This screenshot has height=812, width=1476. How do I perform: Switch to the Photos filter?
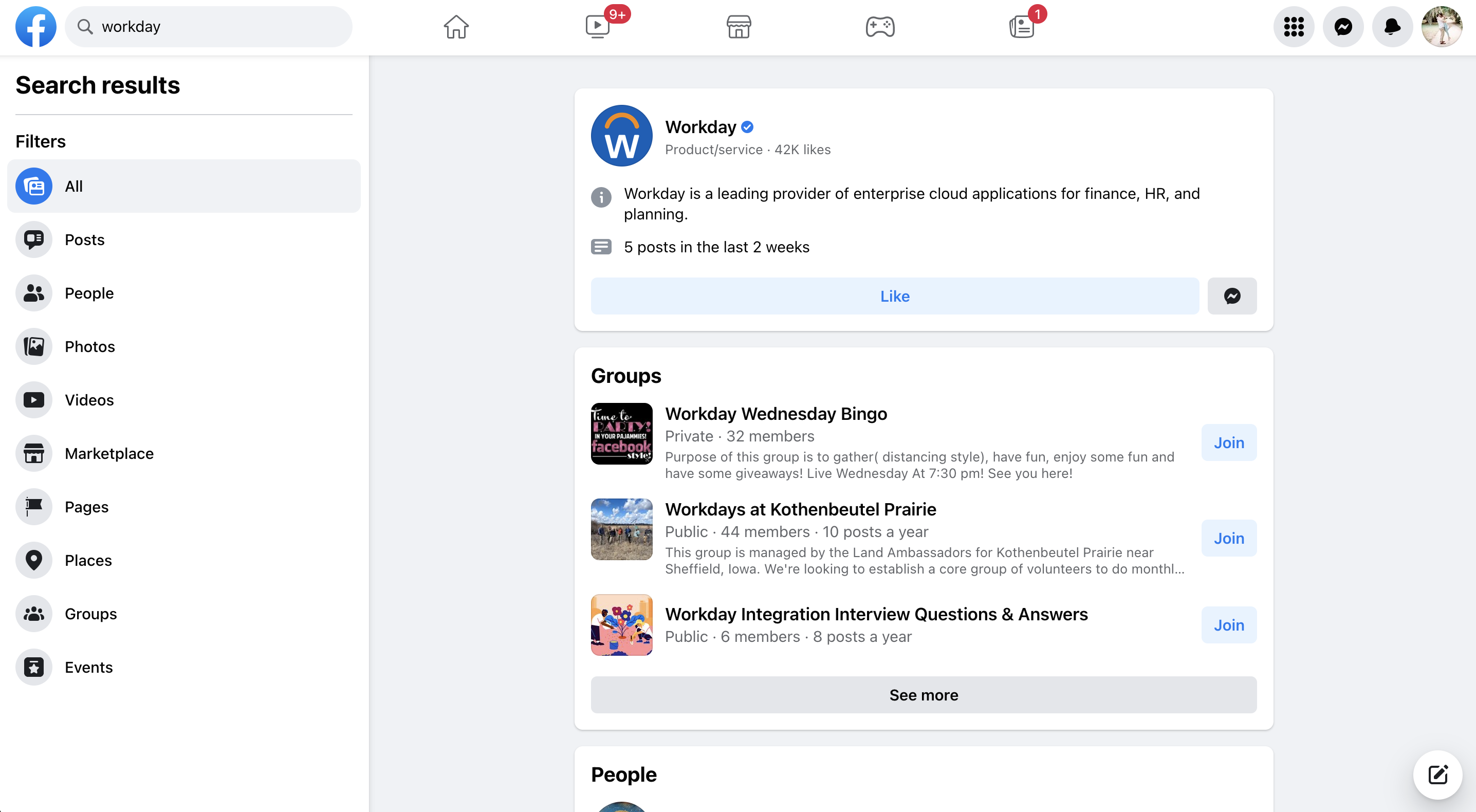(89, 346)
